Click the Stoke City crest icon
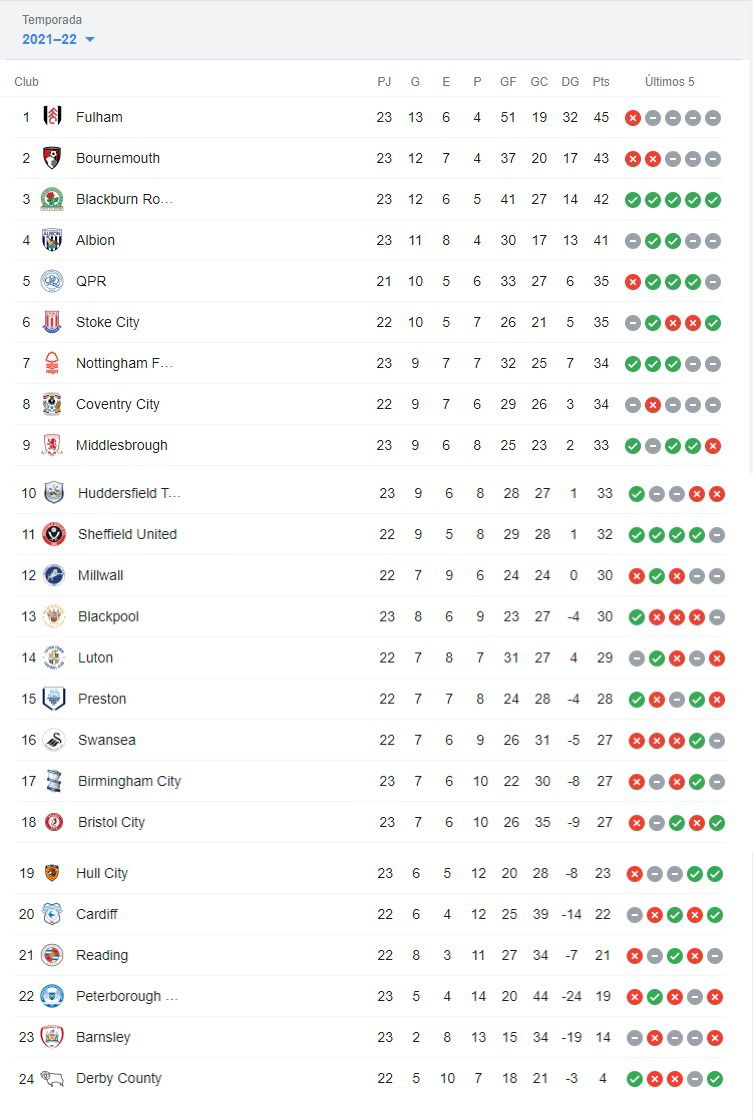This screenshot has width=753, height=1119. 52,322
